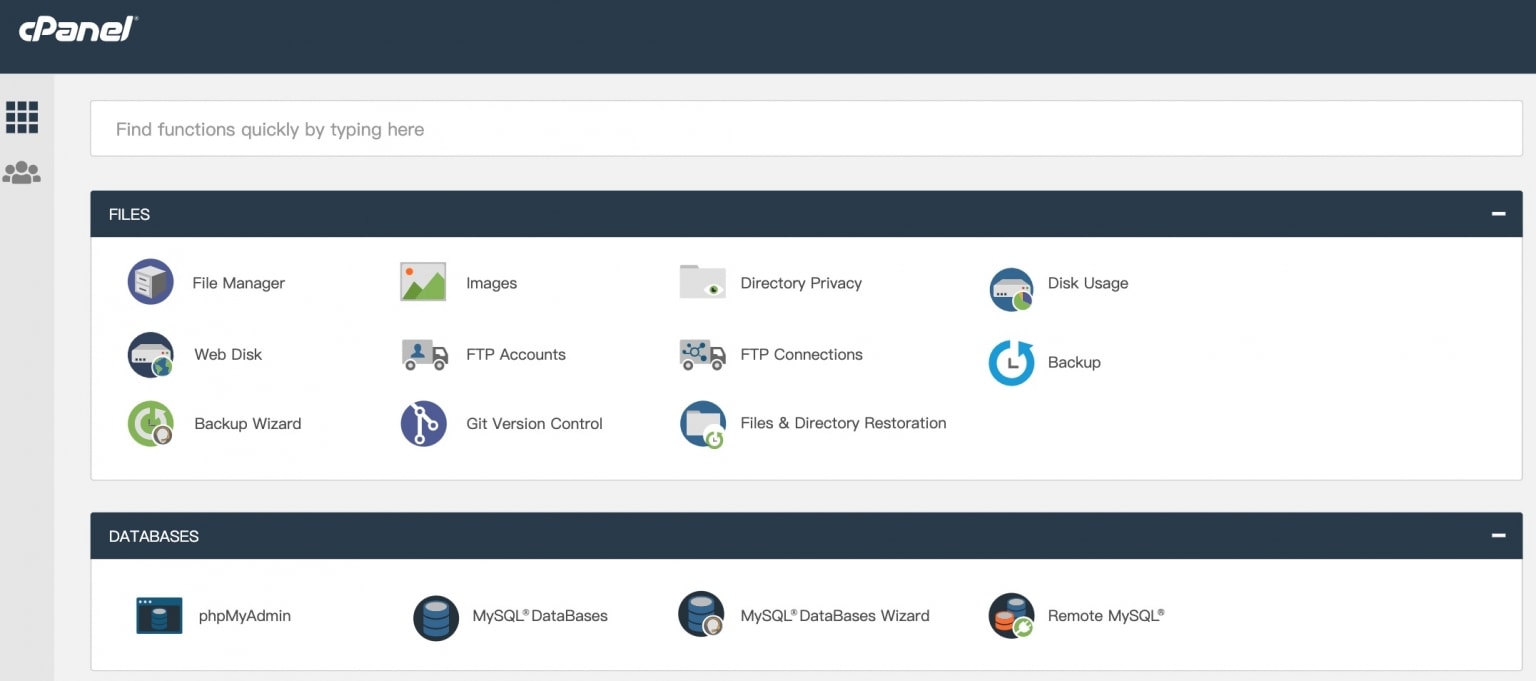Open the Directory Privacy folder icon

702,282
